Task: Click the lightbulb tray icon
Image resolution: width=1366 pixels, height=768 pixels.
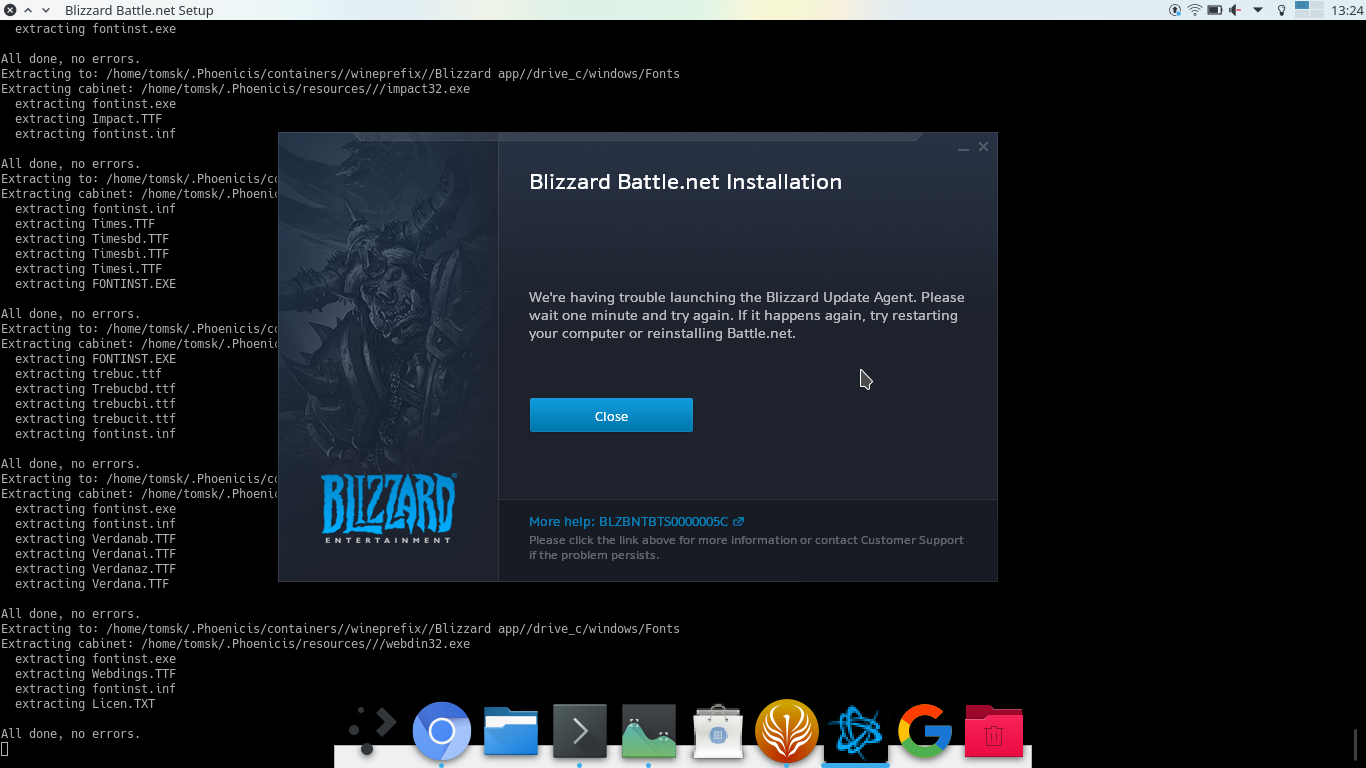Action: pyautogui.click(x=1282, y=10)
